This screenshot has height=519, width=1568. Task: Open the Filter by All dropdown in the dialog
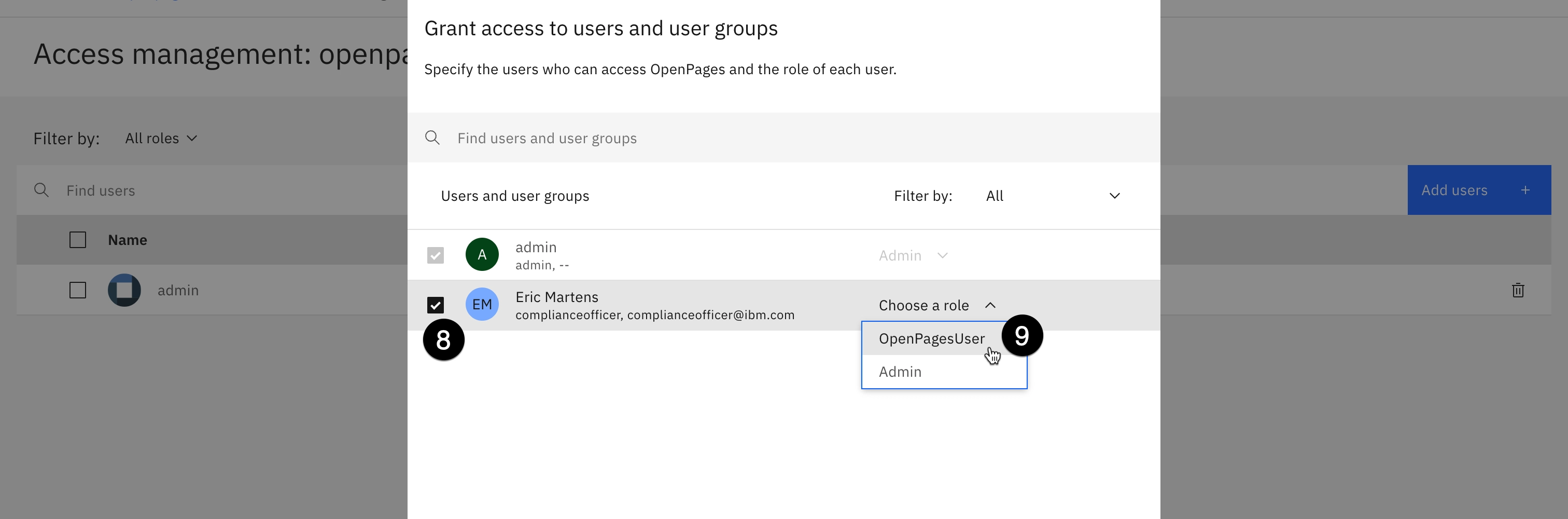(1053, 196)
